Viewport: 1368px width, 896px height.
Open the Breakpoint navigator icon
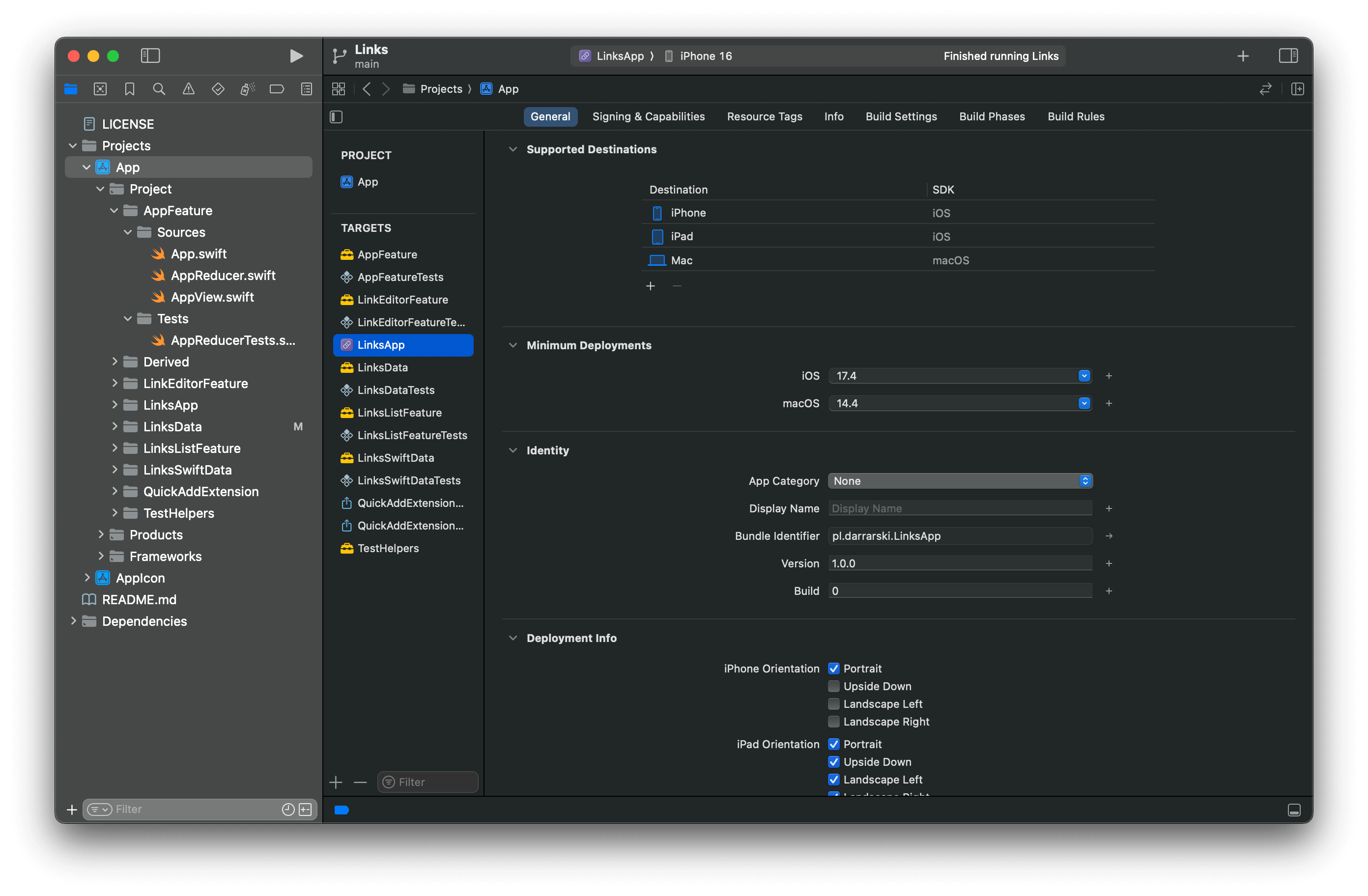(x=277, y=89)
